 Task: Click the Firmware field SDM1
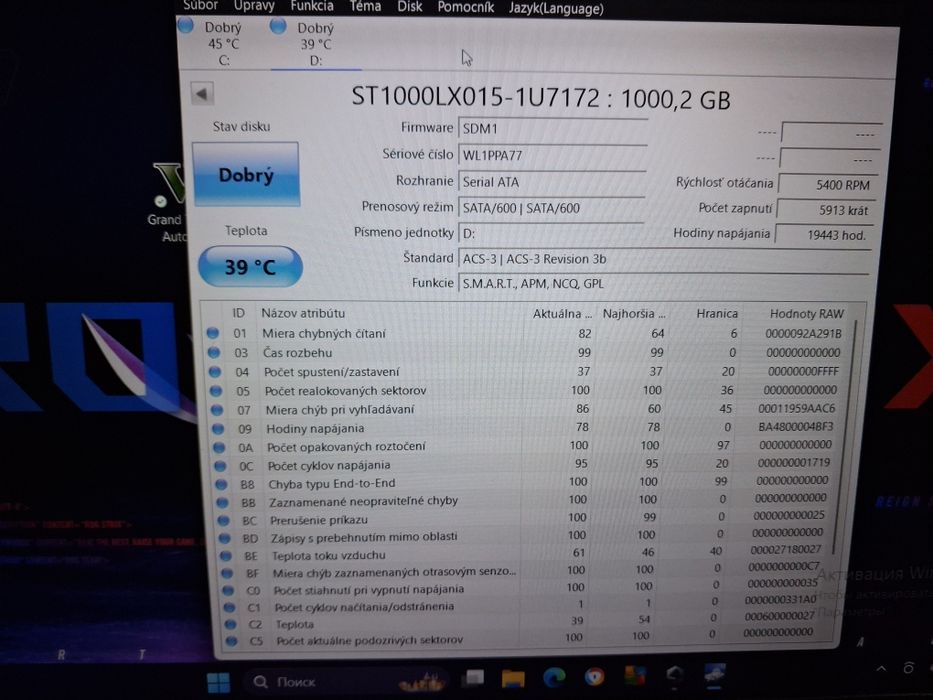(552, 129)
